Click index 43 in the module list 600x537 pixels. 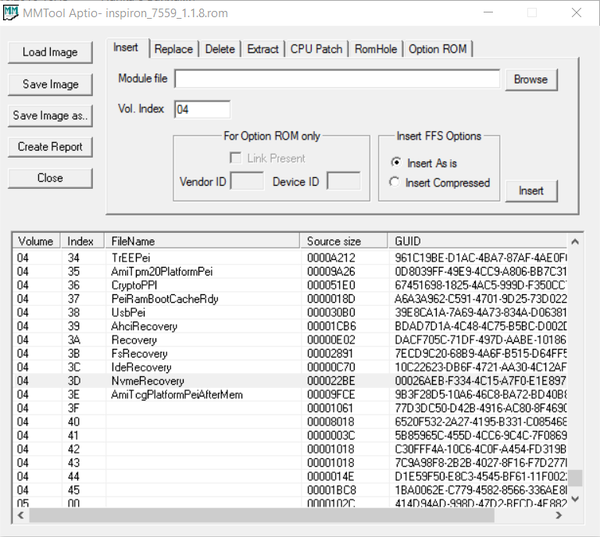click(x=73, y=463)
